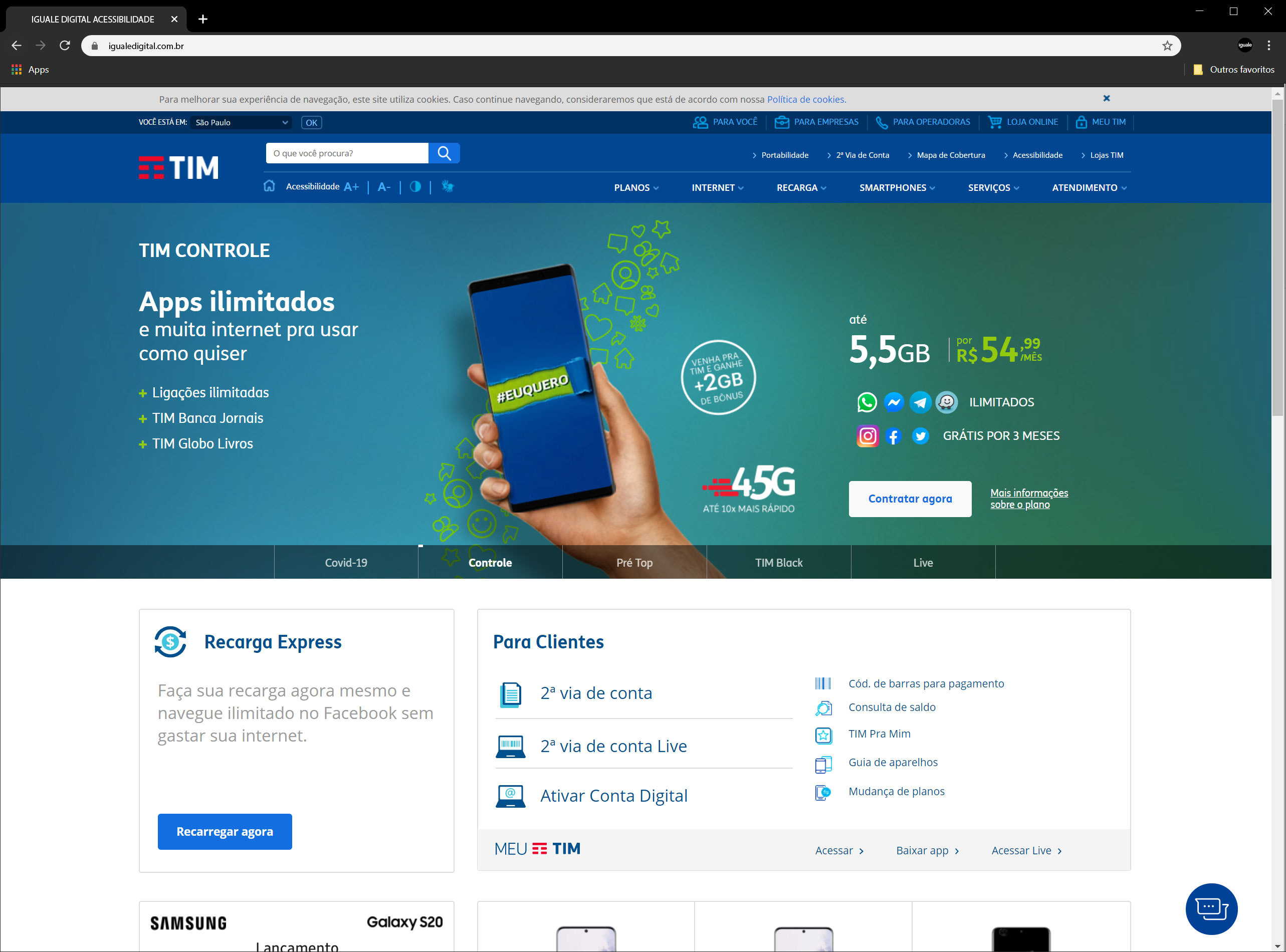Click the Consulta de saldo icon

pyautogui.click(x=824, y=707)
